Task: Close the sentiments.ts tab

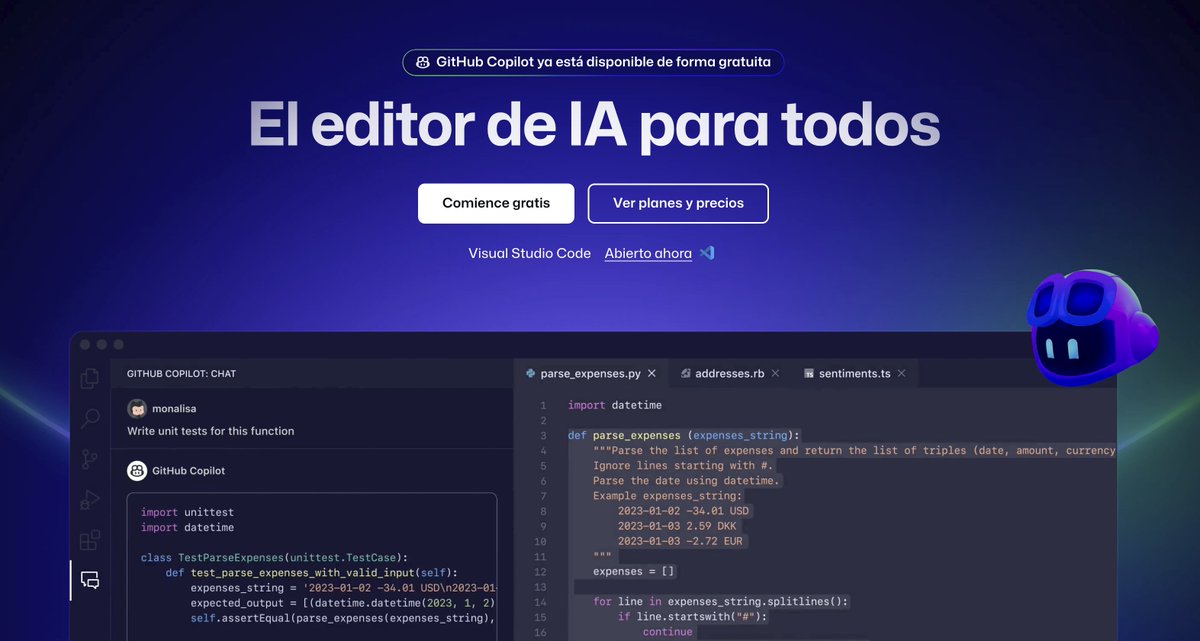Action: click(901, 373)
